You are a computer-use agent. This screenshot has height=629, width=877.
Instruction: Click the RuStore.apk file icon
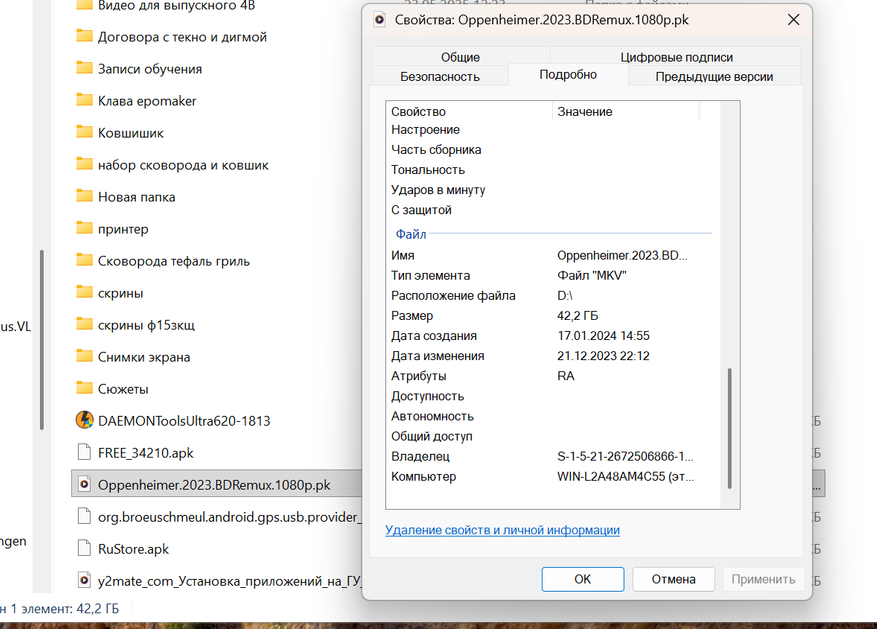(x=84, y=548)
